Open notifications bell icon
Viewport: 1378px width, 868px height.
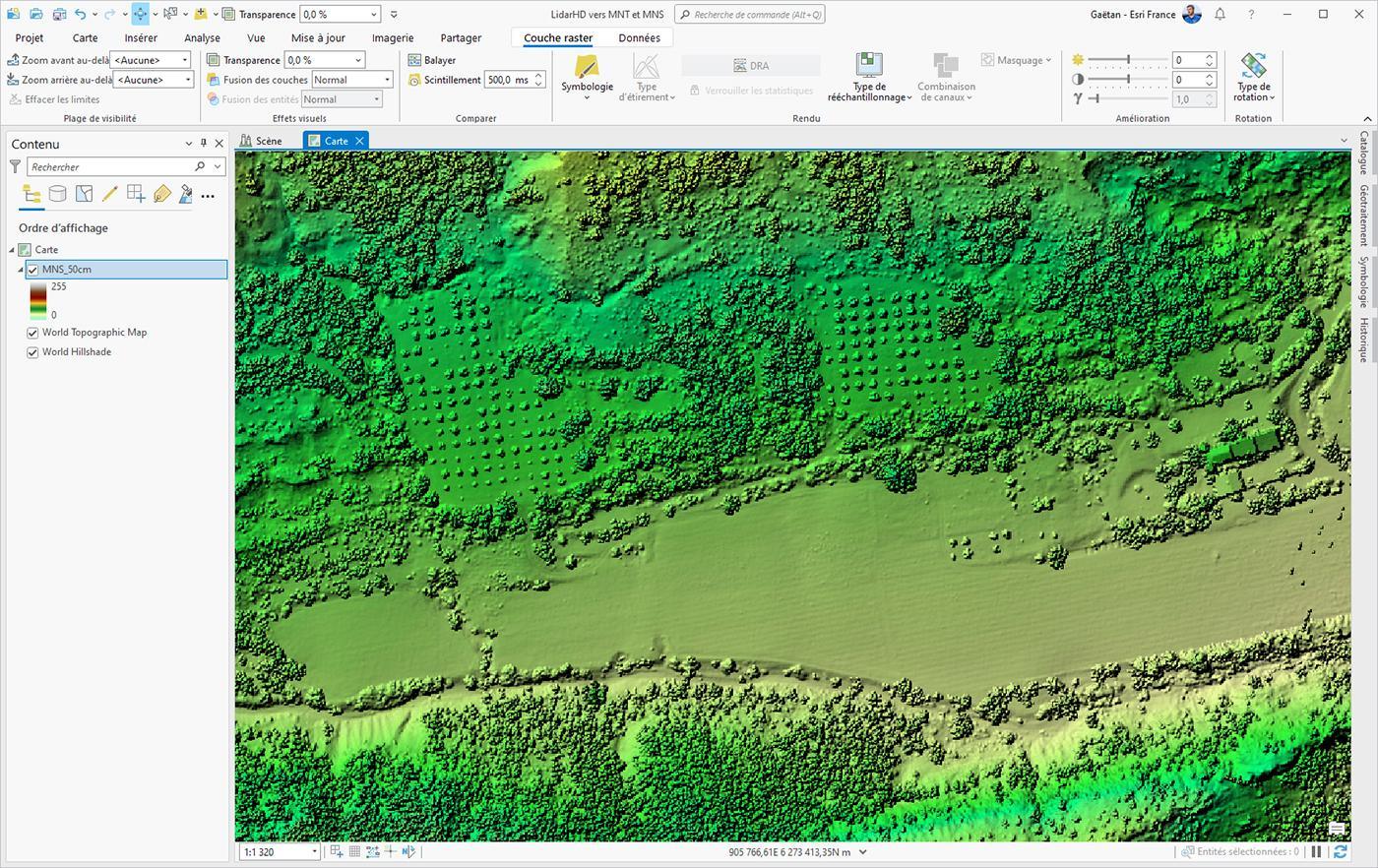pyautogui.click(x=1220, y=15)
